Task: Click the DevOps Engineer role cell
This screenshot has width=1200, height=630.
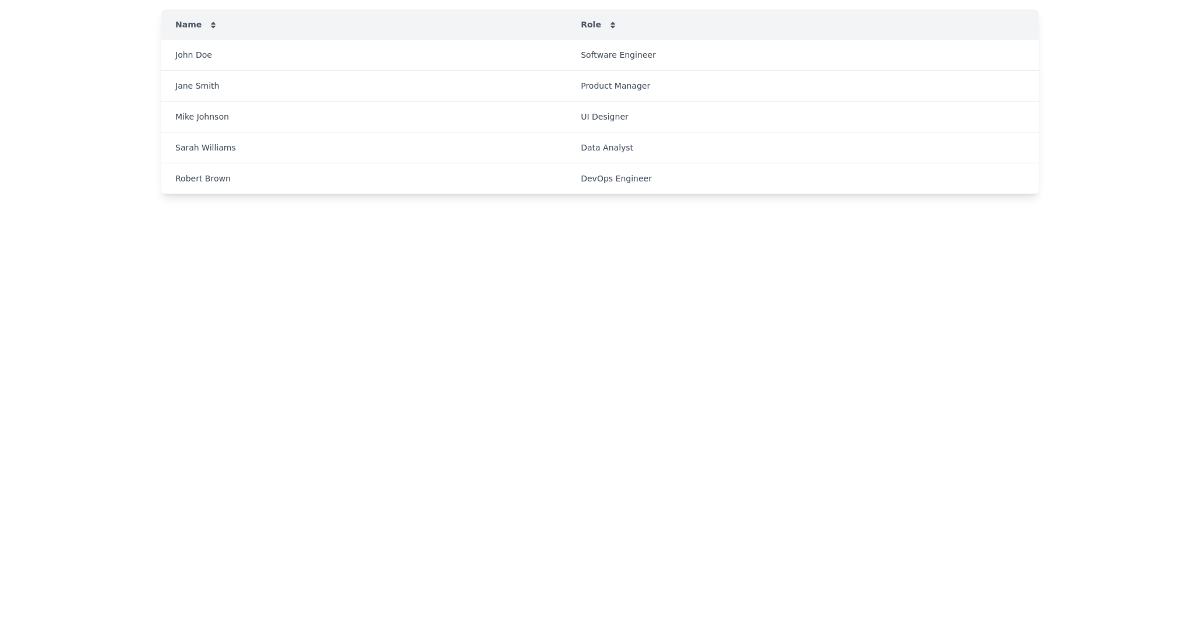Action: point(616,178)
